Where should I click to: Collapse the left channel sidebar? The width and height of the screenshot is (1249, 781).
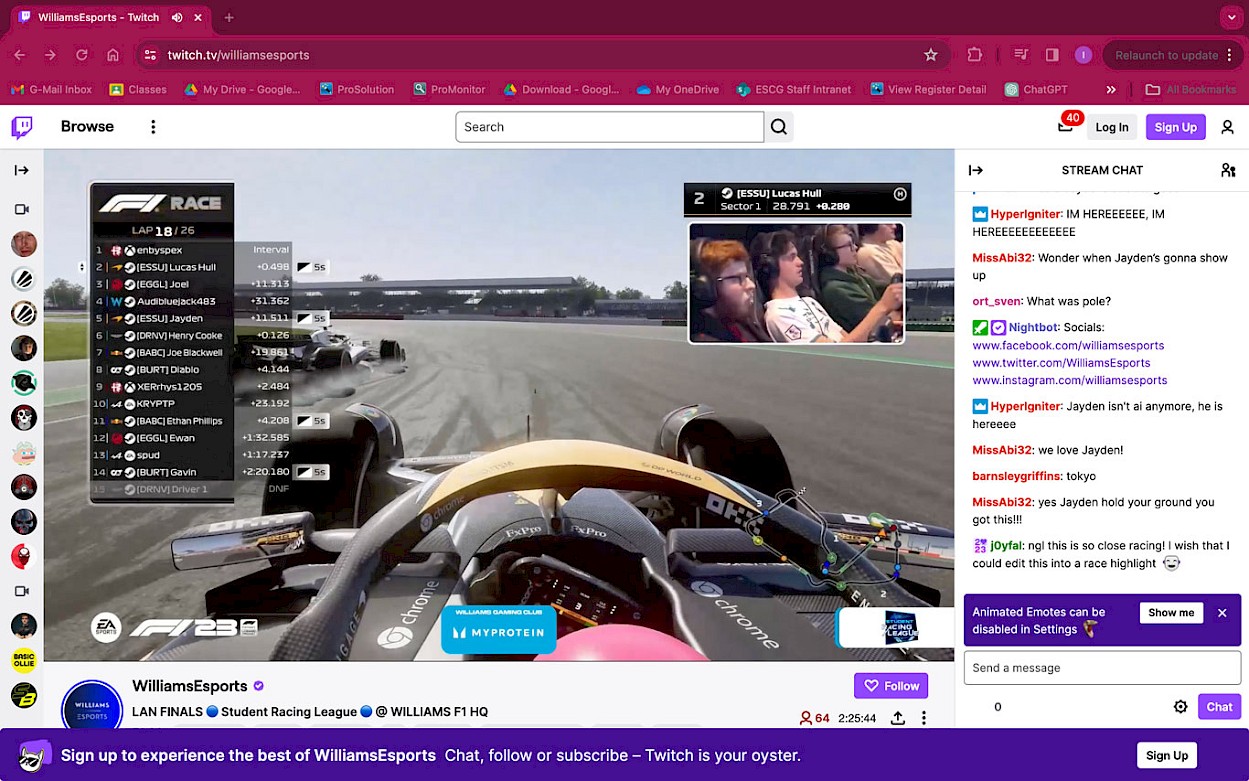(x=22, y=170)
